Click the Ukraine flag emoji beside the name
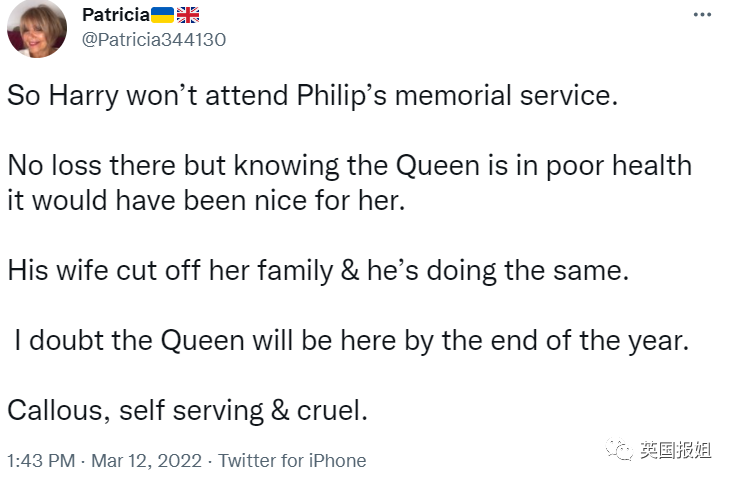The height and width of the screenshot is (482, 735). [162, 15]
